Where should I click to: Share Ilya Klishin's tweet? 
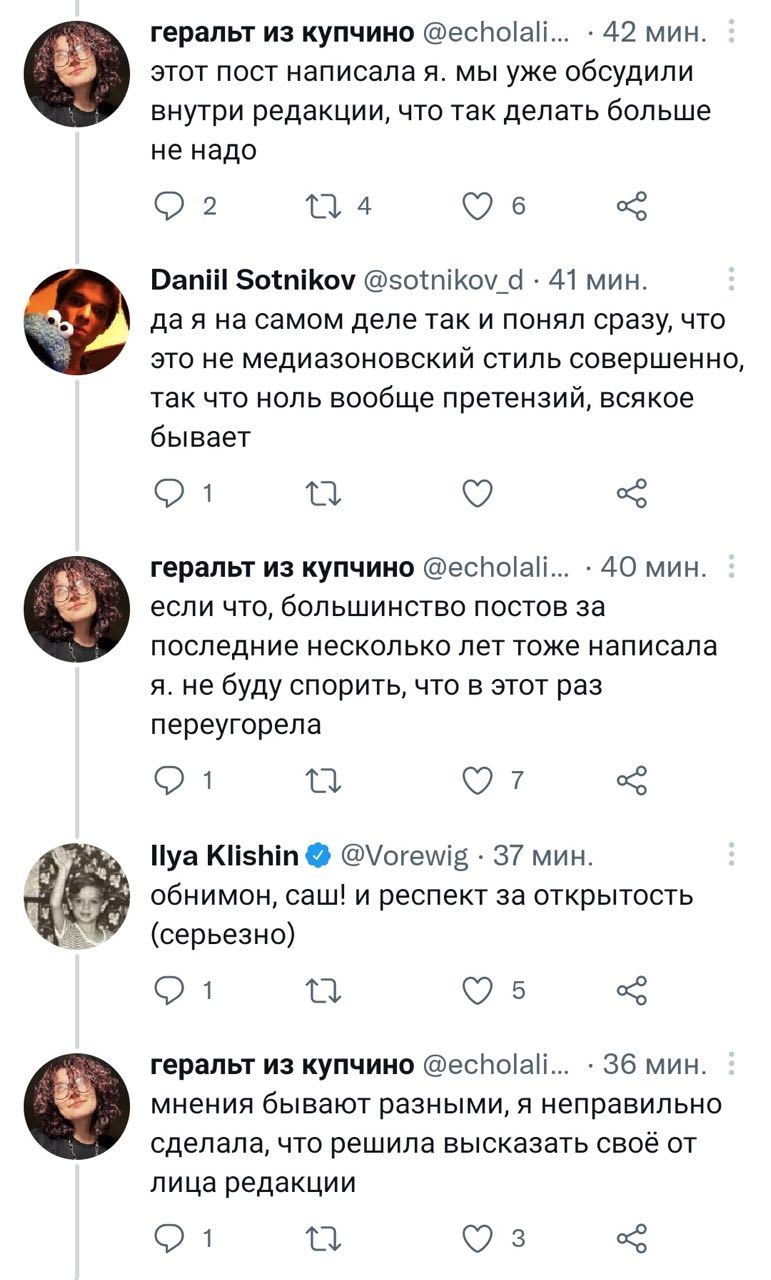(633, 990)
